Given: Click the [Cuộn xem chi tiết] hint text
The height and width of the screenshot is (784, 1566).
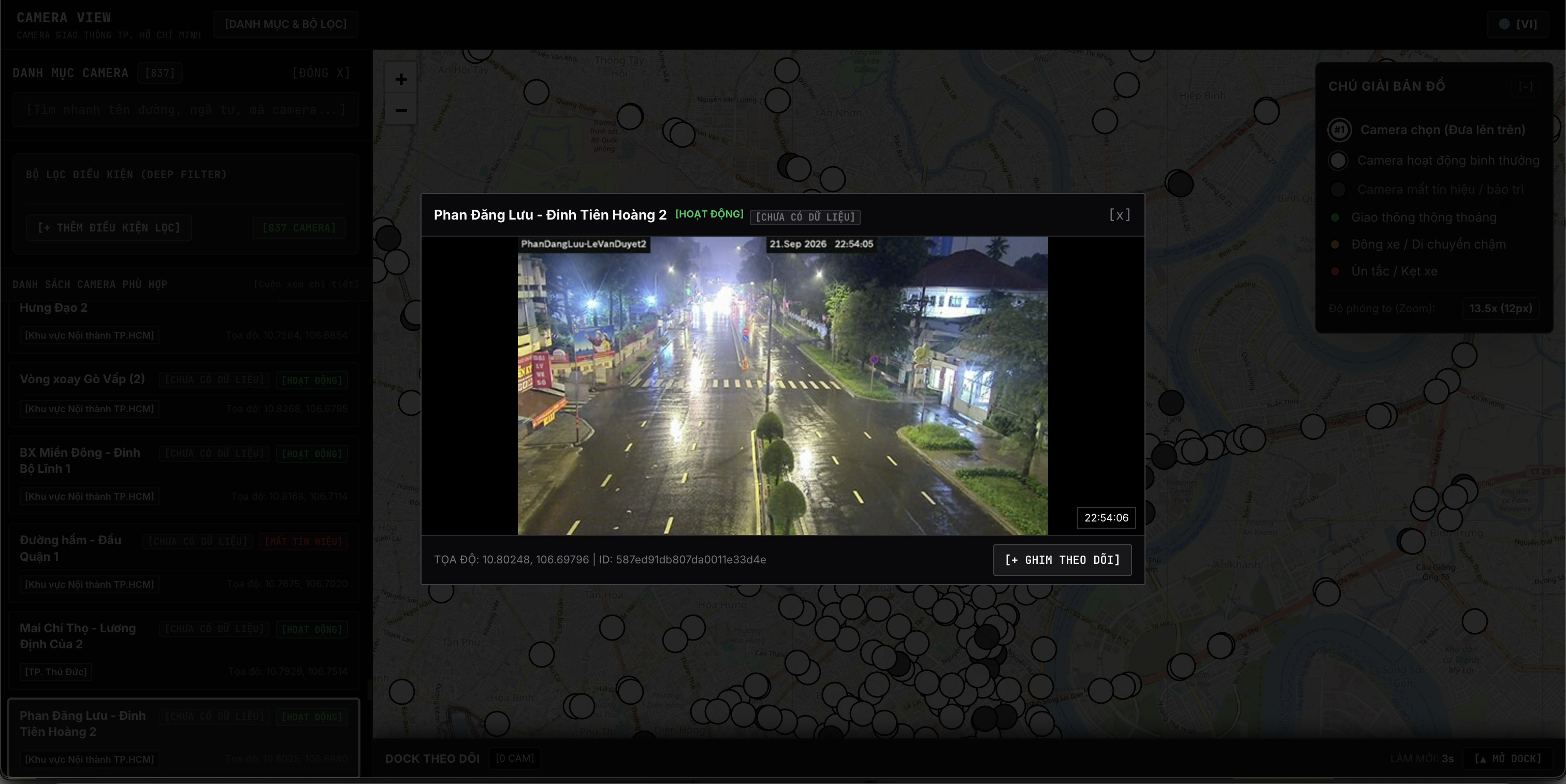Looking at the screenshot, I should coord(306,284).
